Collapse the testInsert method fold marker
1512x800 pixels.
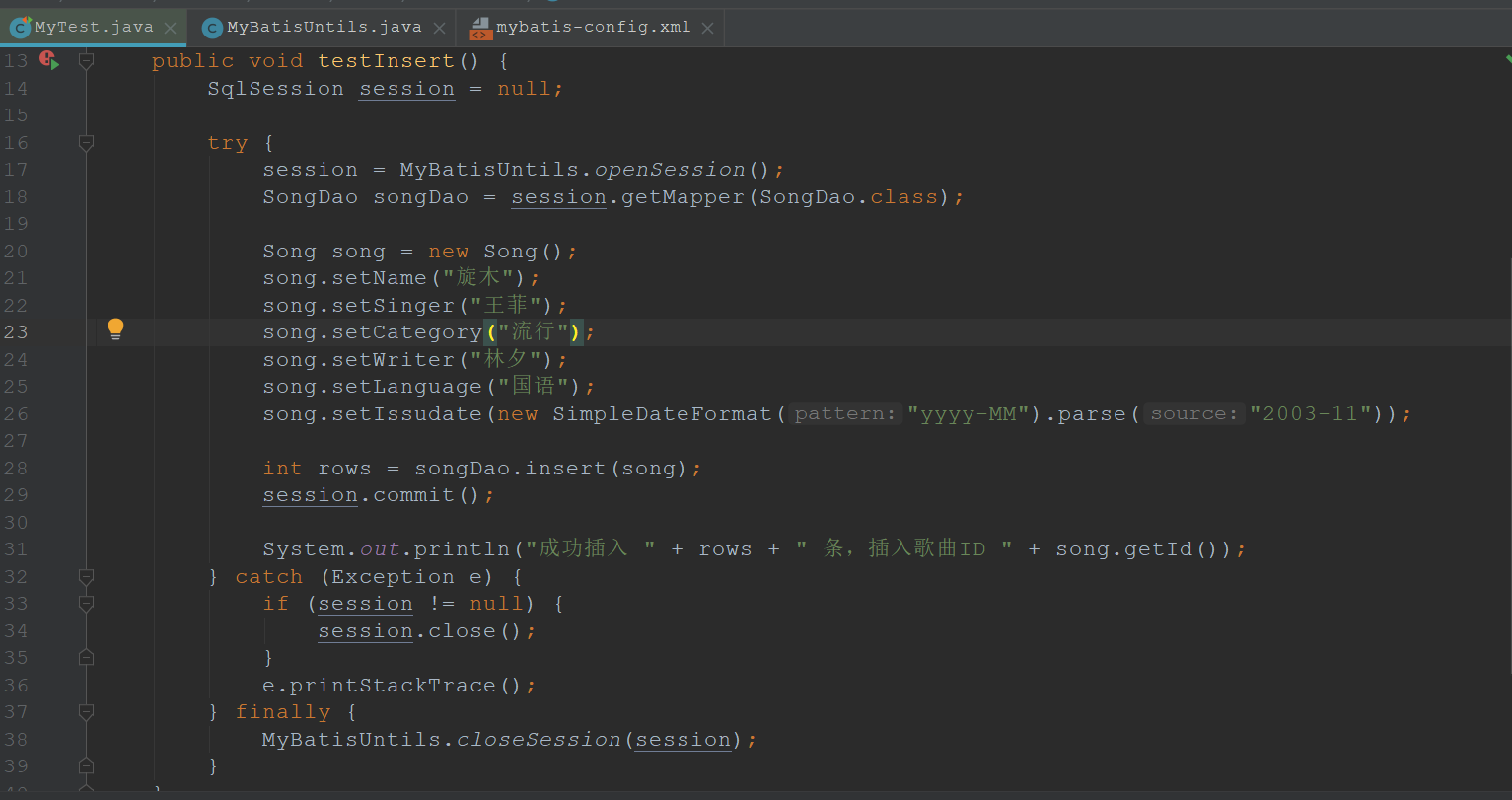pyautogui.click(x=86, y=61)
